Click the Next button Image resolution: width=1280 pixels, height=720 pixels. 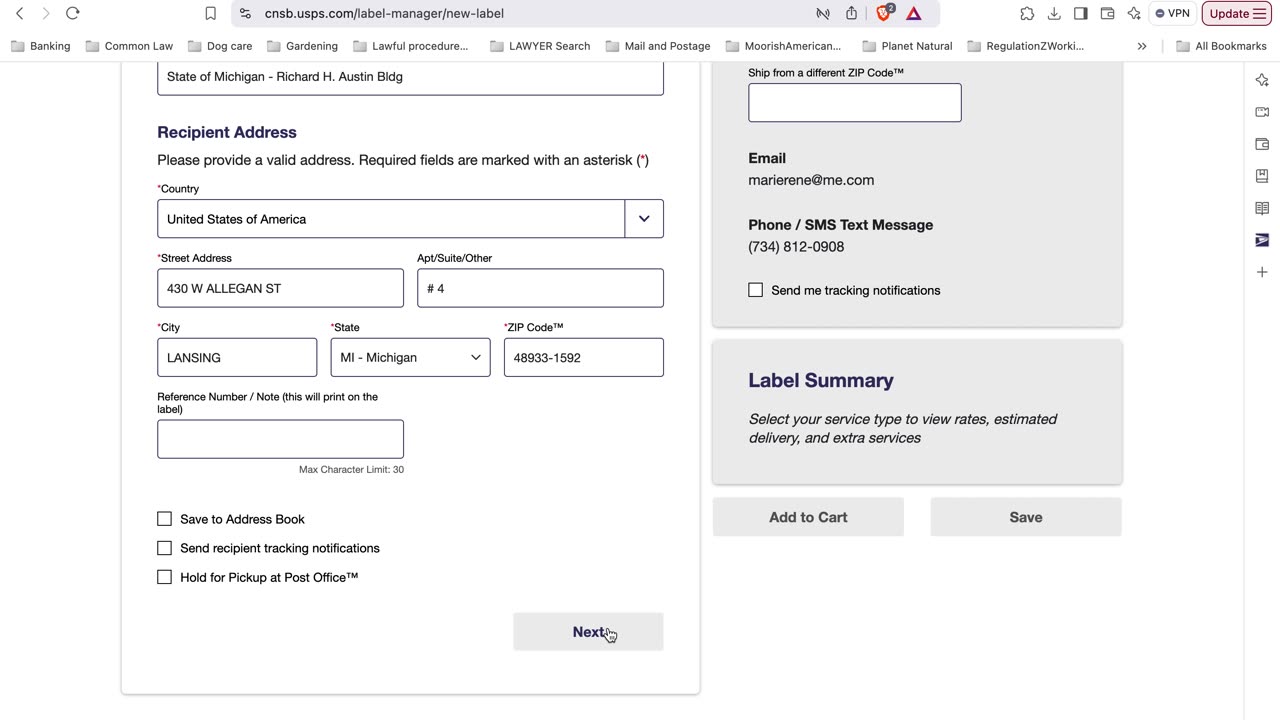coord(588,632)
